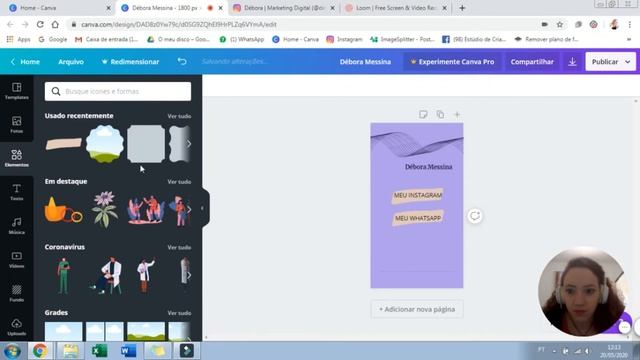Open Word from the taskbar
The height and width of the screenshot is (360, 640).
tap(129, 351)
